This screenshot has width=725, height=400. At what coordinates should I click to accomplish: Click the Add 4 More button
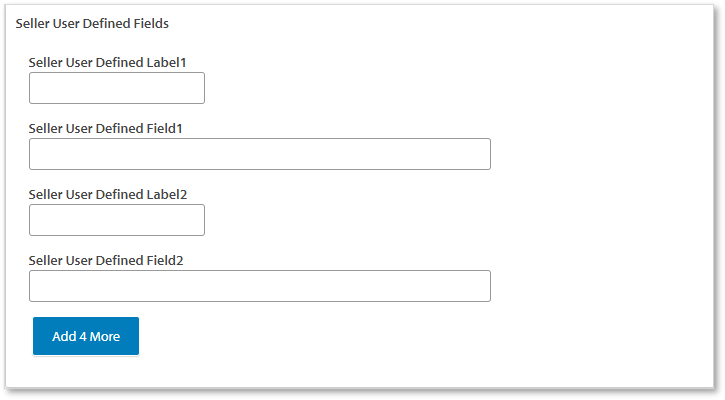tap(86, 336)
